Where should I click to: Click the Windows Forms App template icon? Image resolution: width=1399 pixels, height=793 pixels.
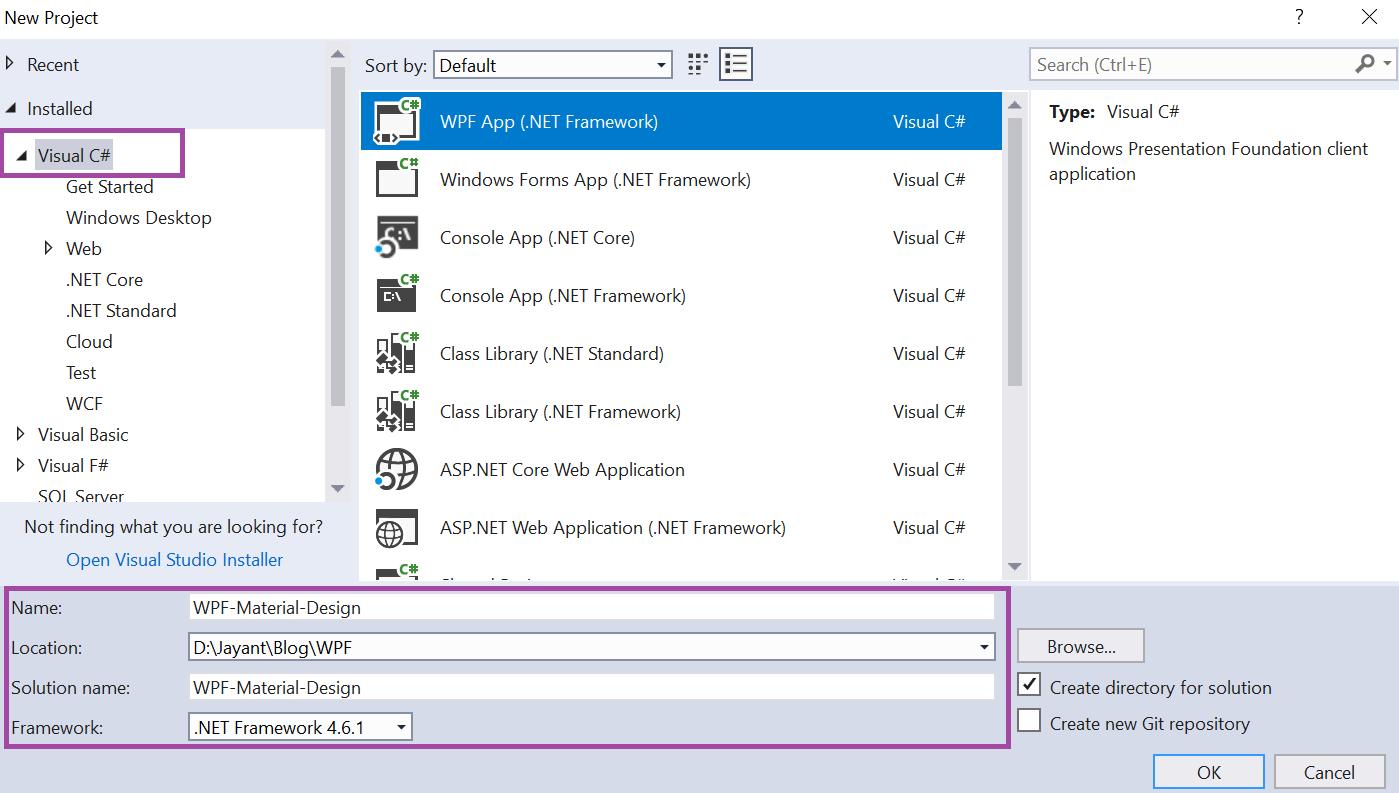pyautogui.click(x=397, y=180)
